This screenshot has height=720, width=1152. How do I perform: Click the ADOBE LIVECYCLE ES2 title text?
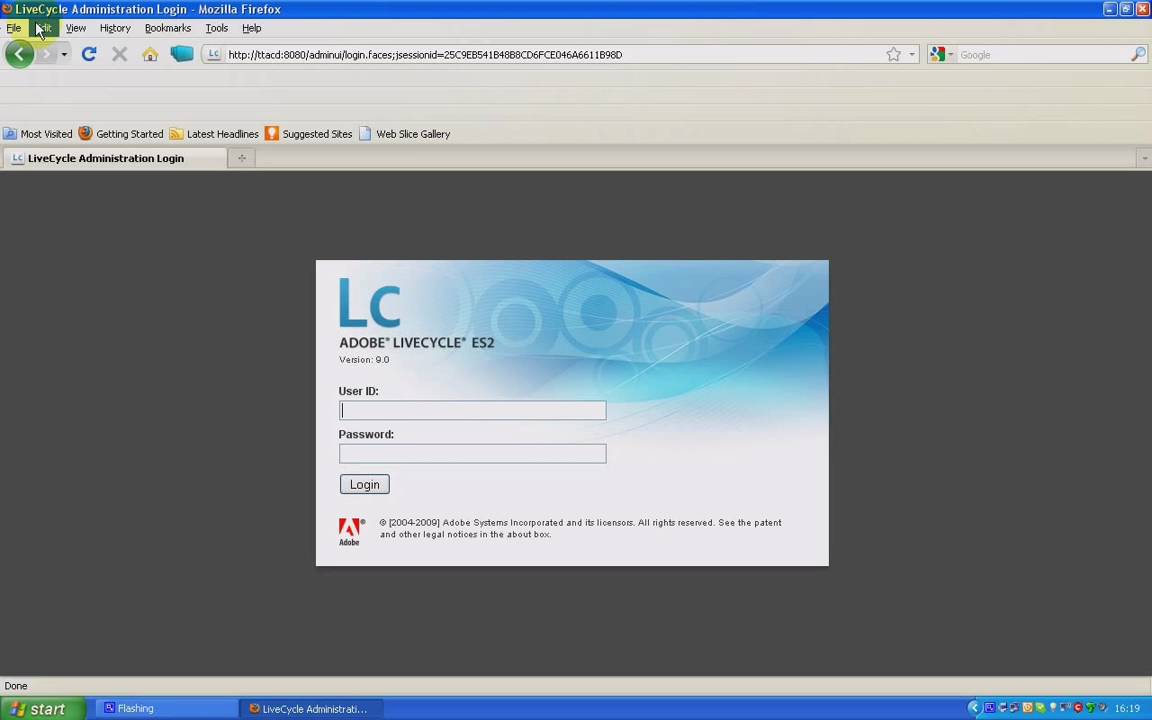(x=417, y=342)
